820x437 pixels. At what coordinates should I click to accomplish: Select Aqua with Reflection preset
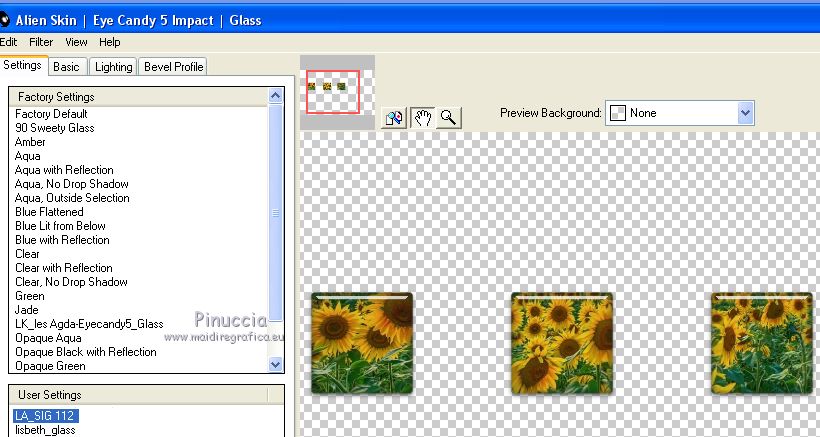64,170
